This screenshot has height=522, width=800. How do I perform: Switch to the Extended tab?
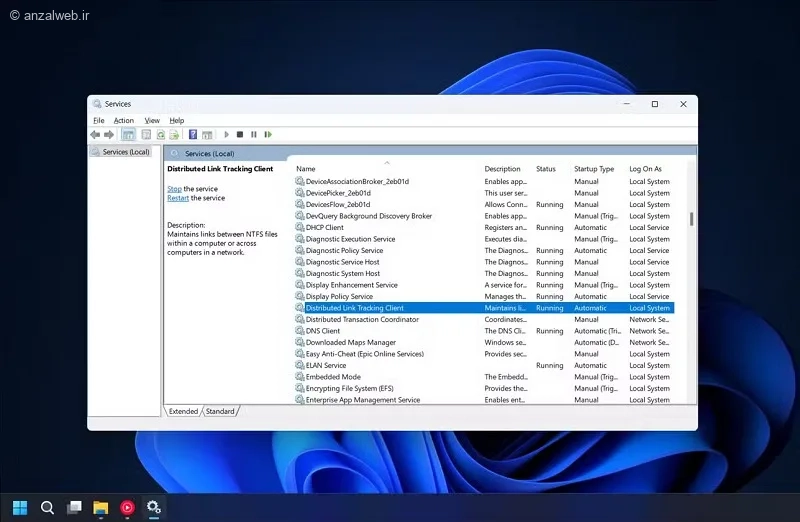click(183, 411)
